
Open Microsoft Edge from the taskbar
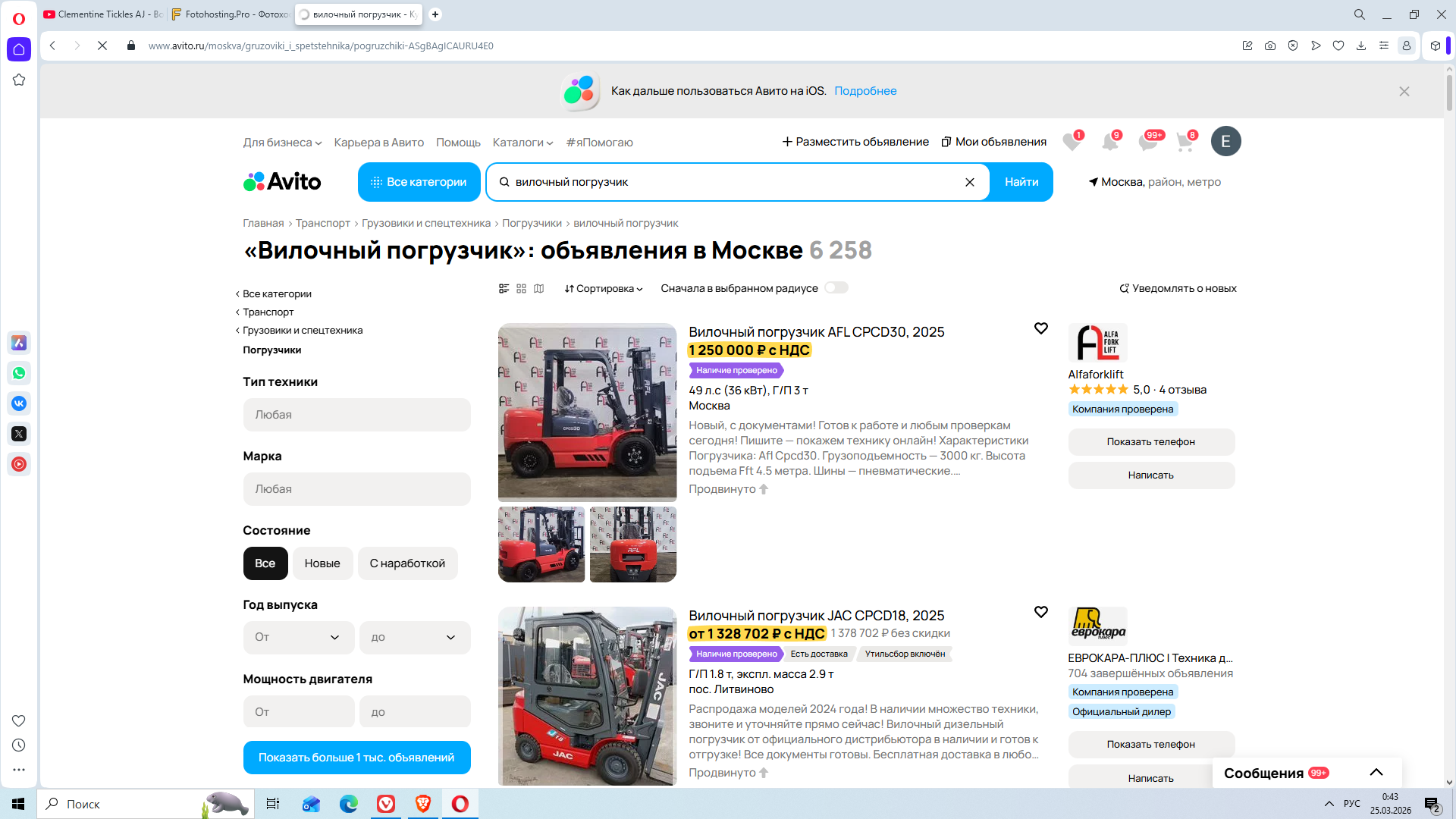pyautogui.click(x=349, y=804)
